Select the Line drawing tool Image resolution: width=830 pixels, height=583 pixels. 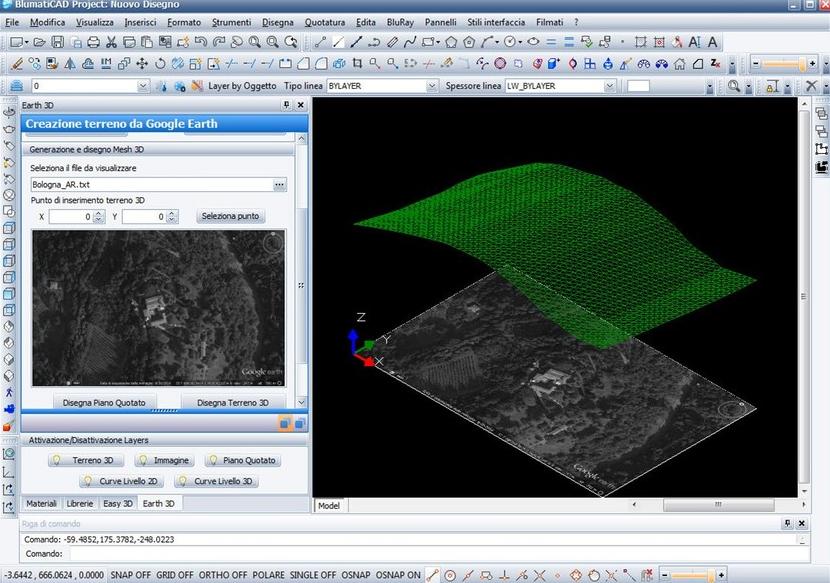[x=337, y=42]
